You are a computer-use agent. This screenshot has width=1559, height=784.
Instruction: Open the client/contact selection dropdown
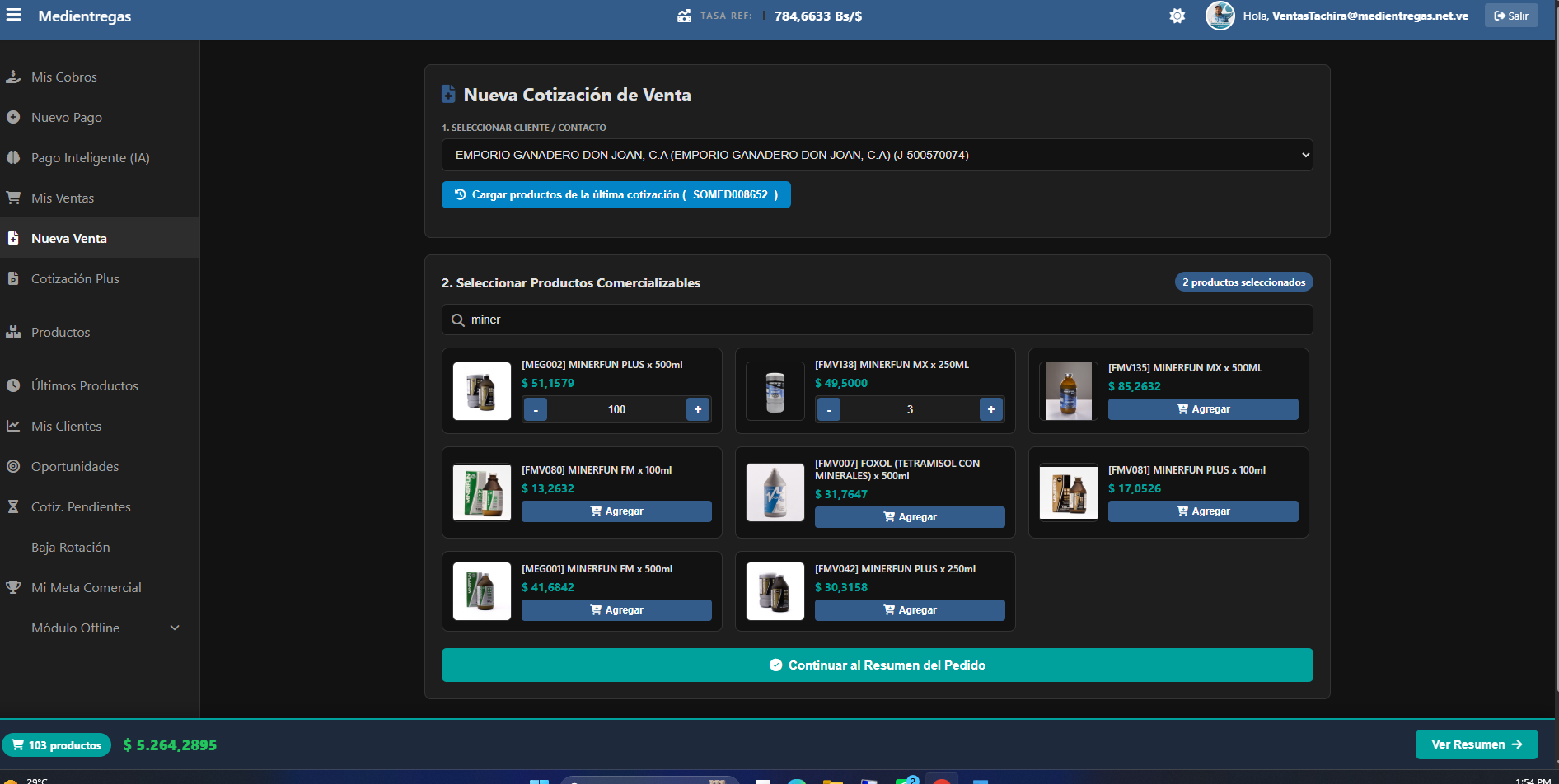tap(877, 155)
